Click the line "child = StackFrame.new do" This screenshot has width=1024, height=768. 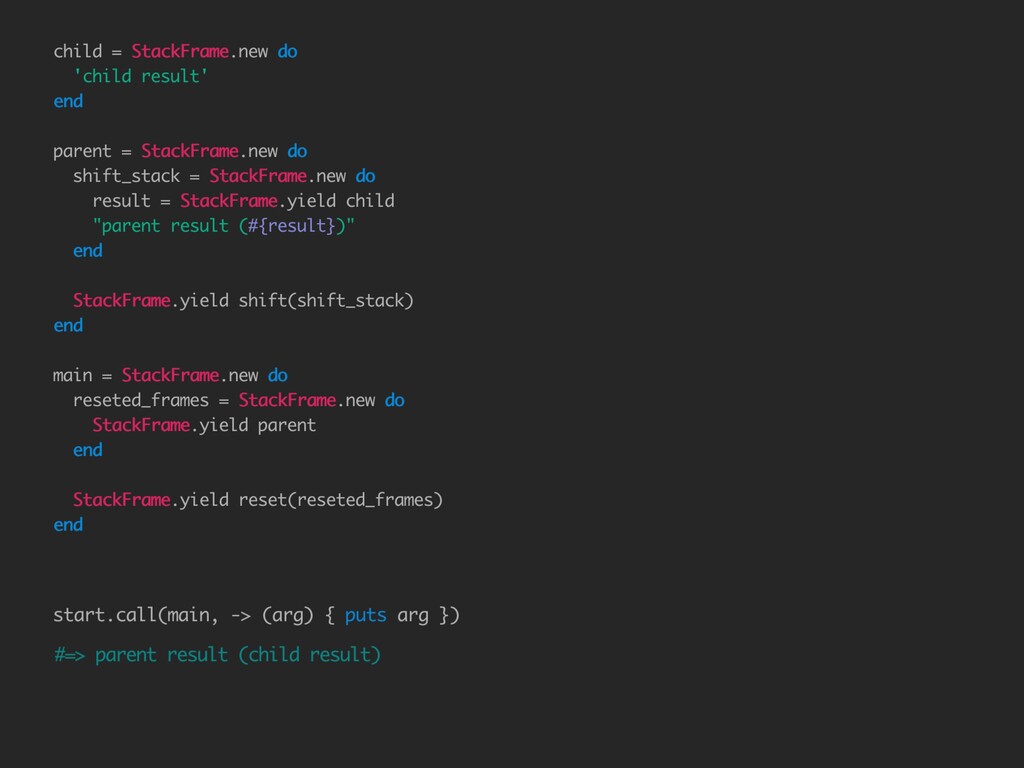pos(175,52)
